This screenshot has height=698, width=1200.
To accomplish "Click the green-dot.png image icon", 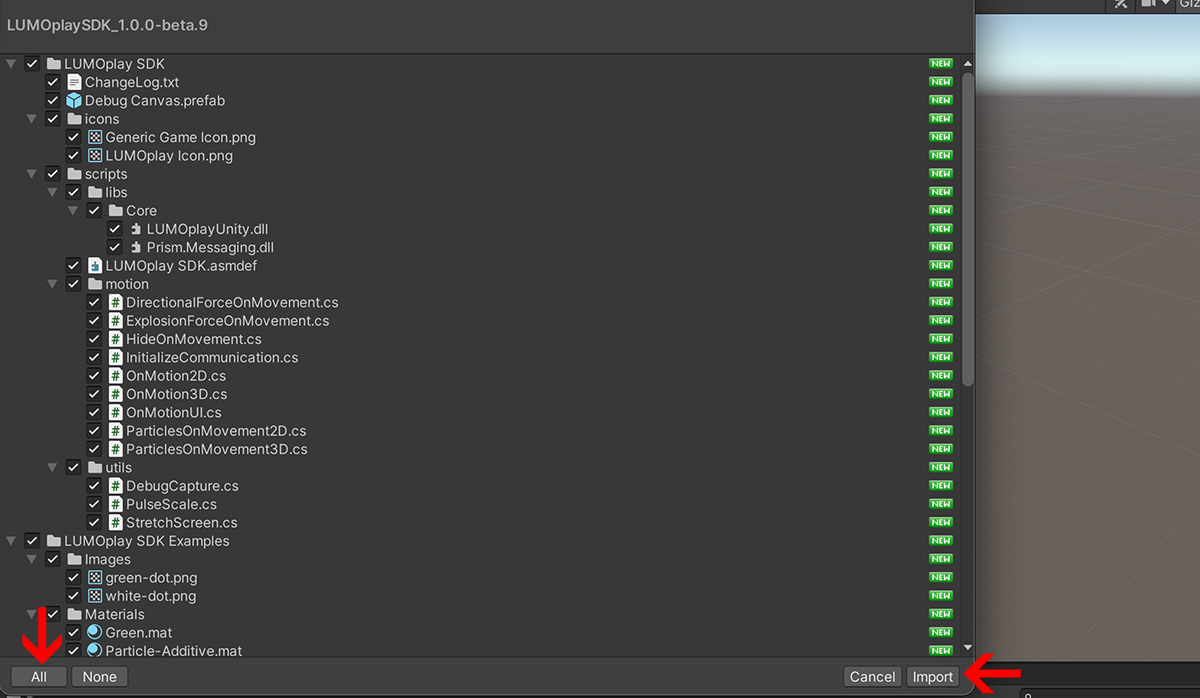I will 95,578.
